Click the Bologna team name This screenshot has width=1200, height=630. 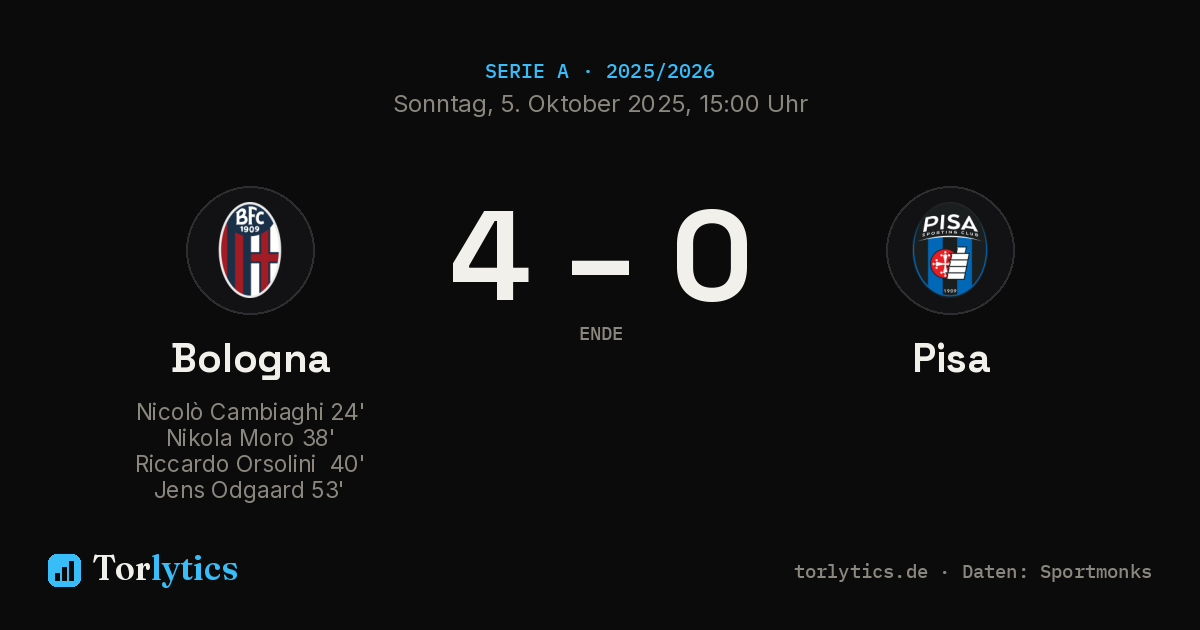pyautogui.click(x=250, y=358)
